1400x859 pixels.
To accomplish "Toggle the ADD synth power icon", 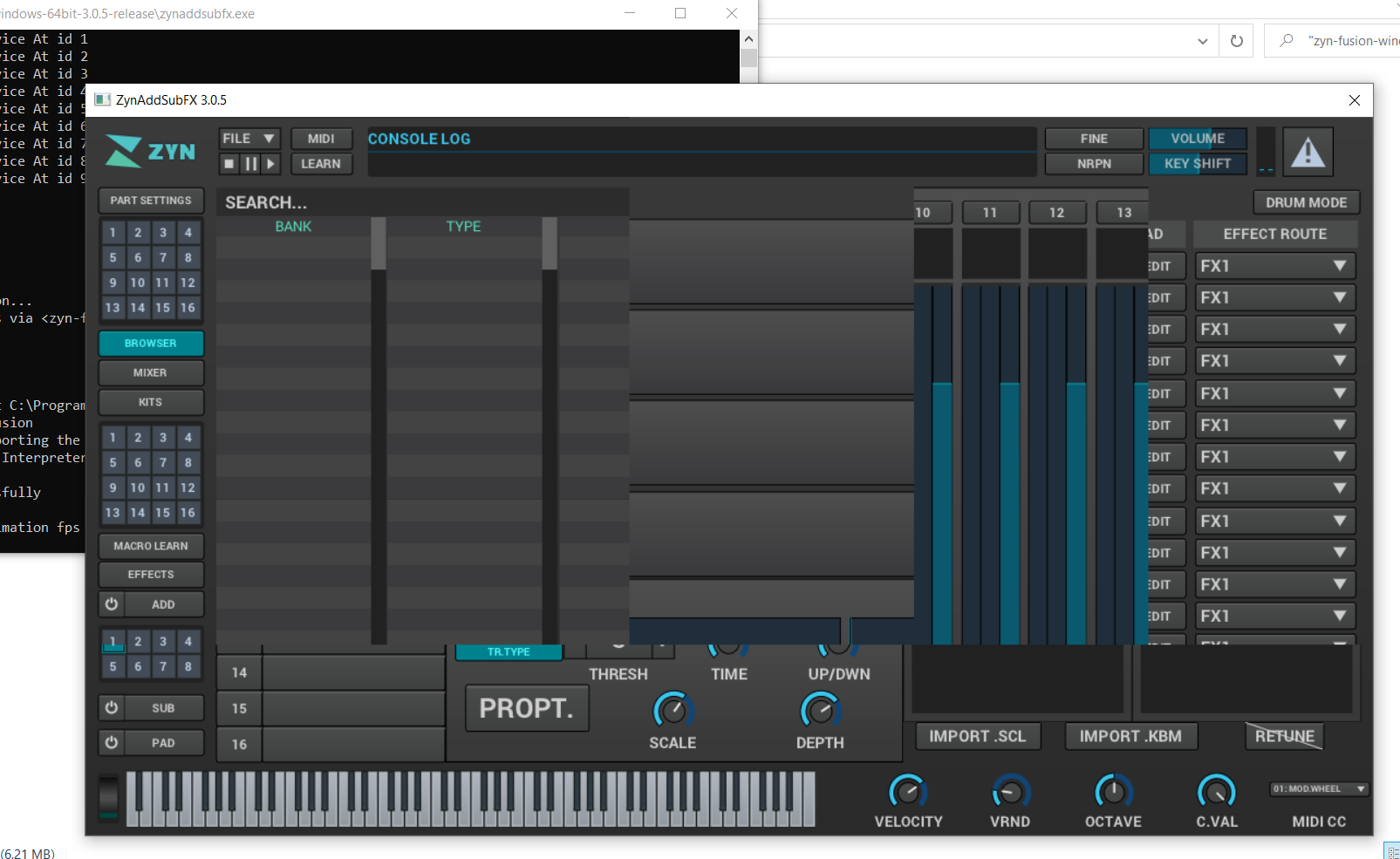I will tap(112, 603).
